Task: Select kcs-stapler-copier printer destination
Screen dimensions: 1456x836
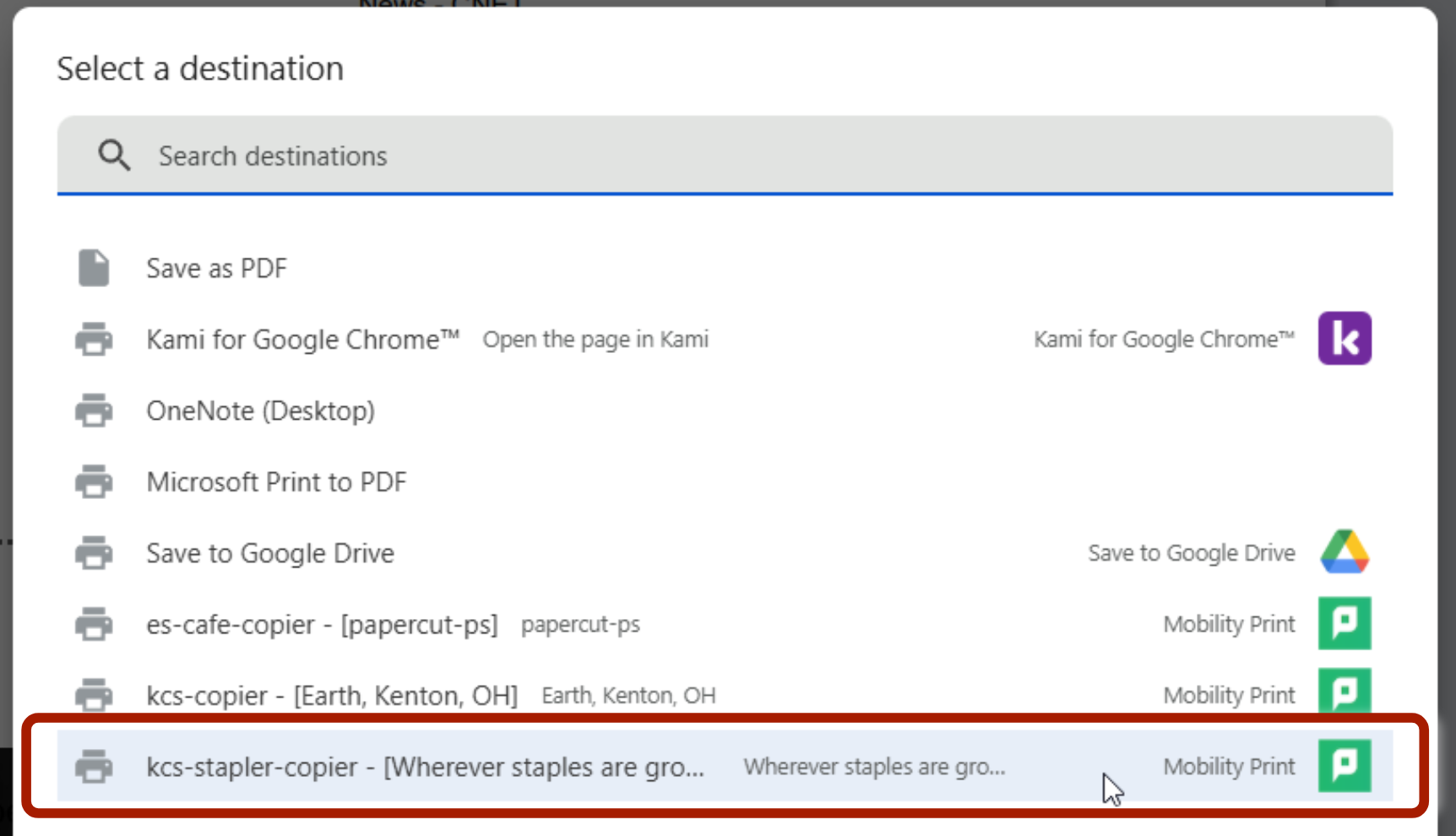Action: click(x=725, y=766)
